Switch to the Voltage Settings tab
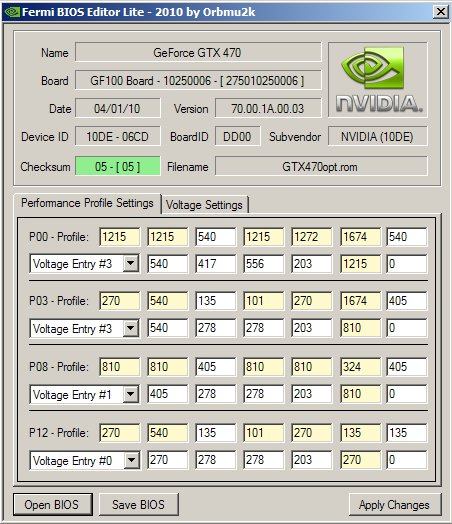The width and height of the screenshot is (452, 524). pyautogui.click(x=204, y=205)
